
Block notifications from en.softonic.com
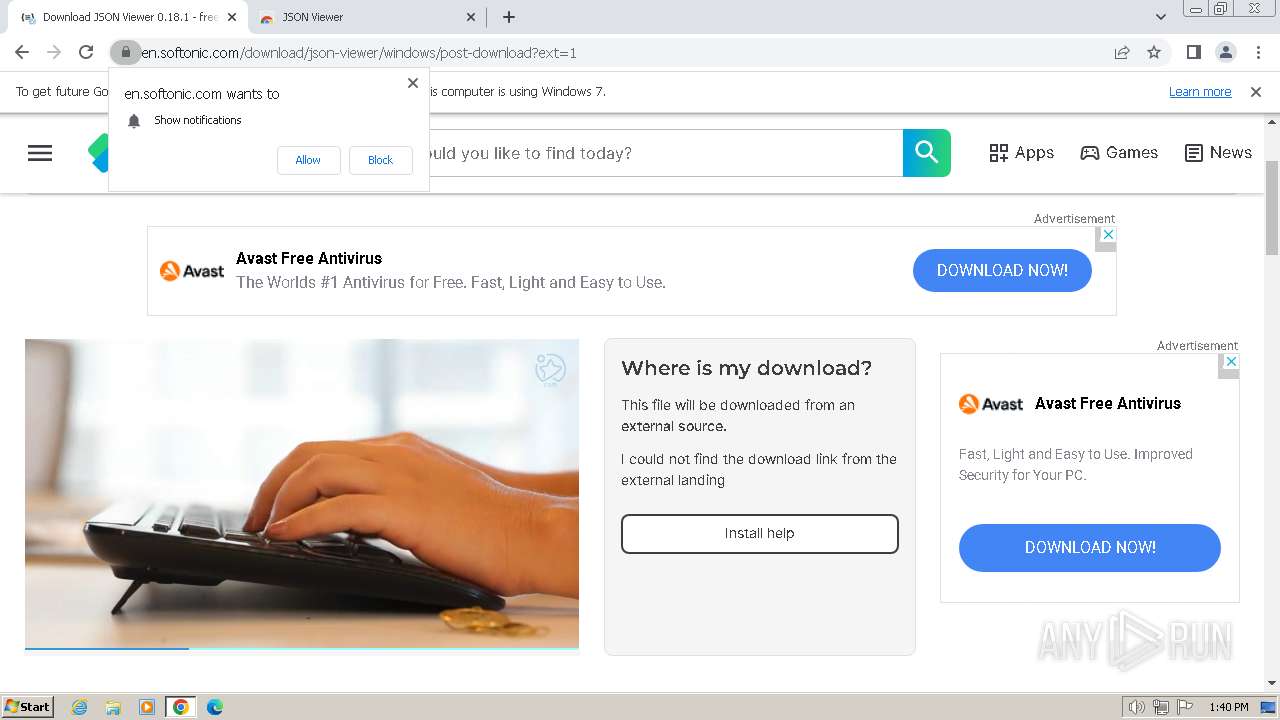[x=380, y=160]
